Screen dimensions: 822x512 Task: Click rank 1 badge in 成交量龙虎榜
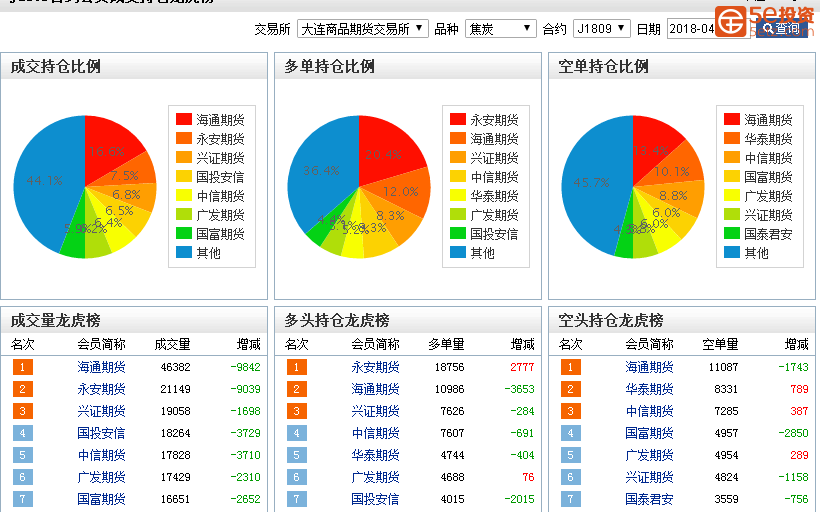coord(23,367)
